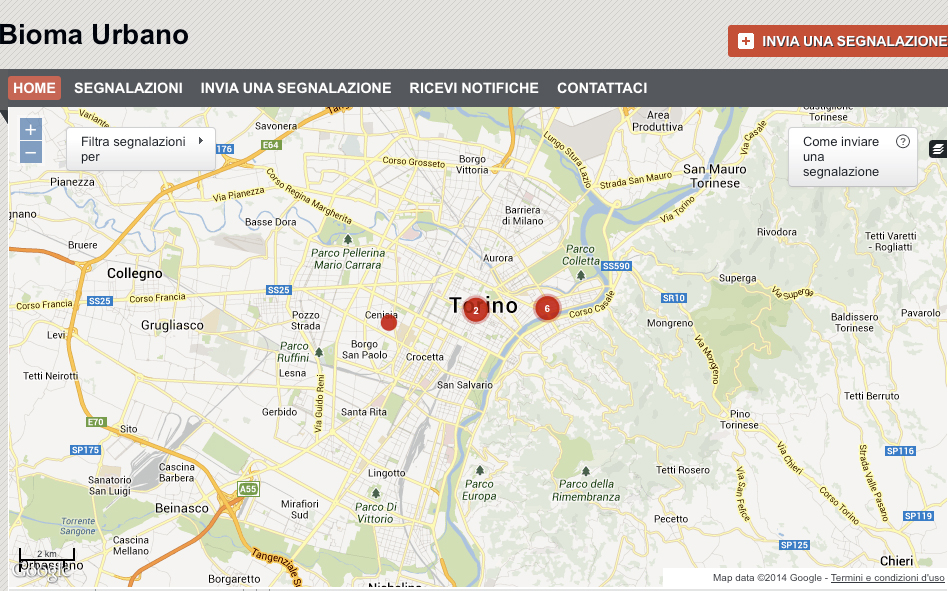This screenshot has width=948, height=591.
Task: Open the Come inviare una segnalazione panel
Action: pos(852,157)
